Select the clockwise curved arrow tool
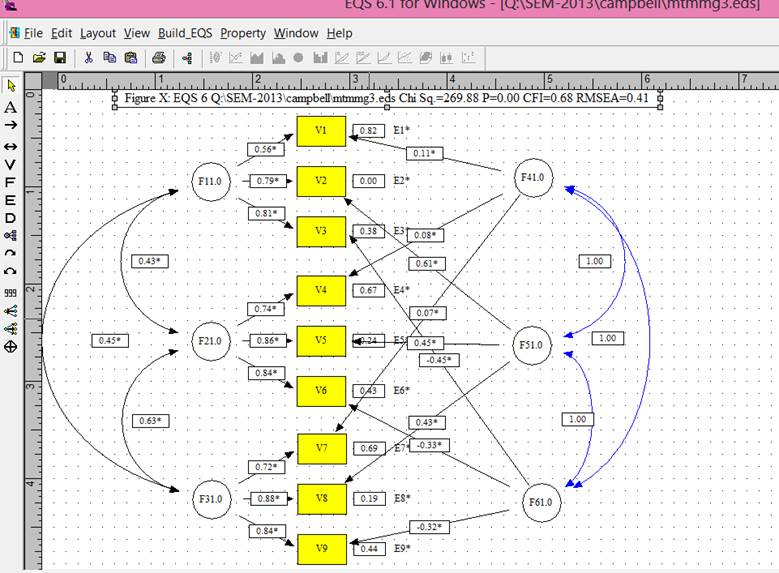This screenshot has width=779, height=573. (x=10, y=253)
